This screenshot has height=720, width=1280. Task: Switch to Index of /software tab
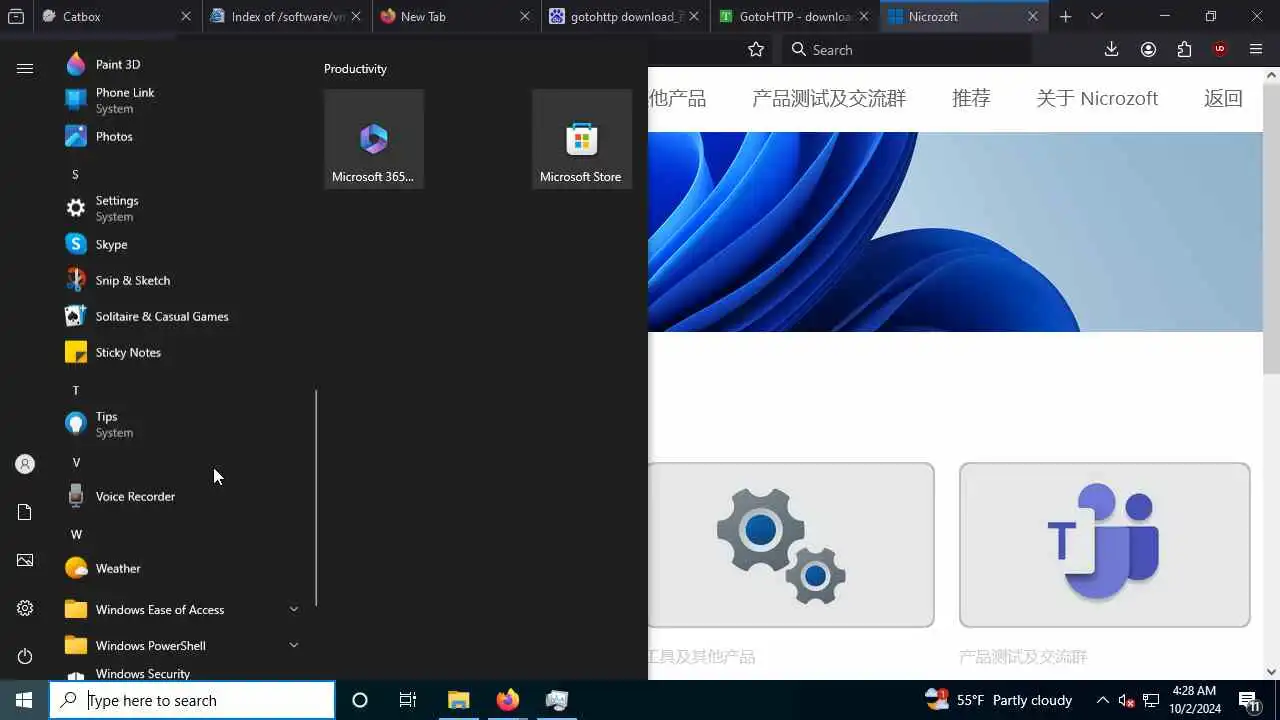287,17
